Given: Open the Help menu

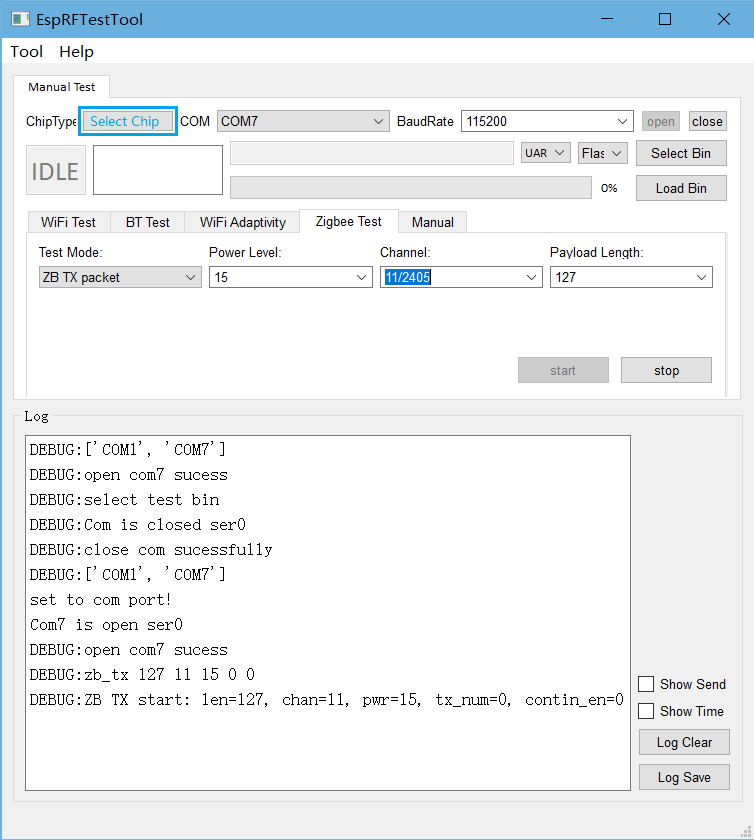Looking at the screenshot, I should [76, 51].
